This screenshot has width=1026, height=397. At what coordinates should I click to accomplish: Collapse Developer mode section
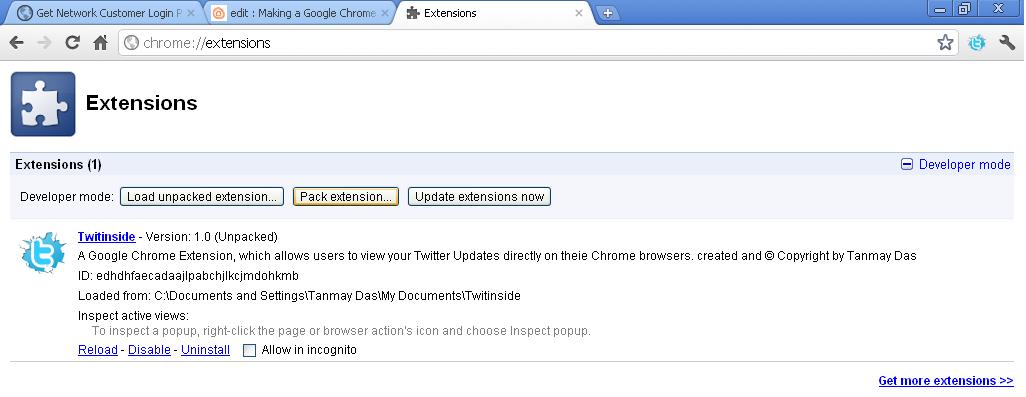point(955,165)
